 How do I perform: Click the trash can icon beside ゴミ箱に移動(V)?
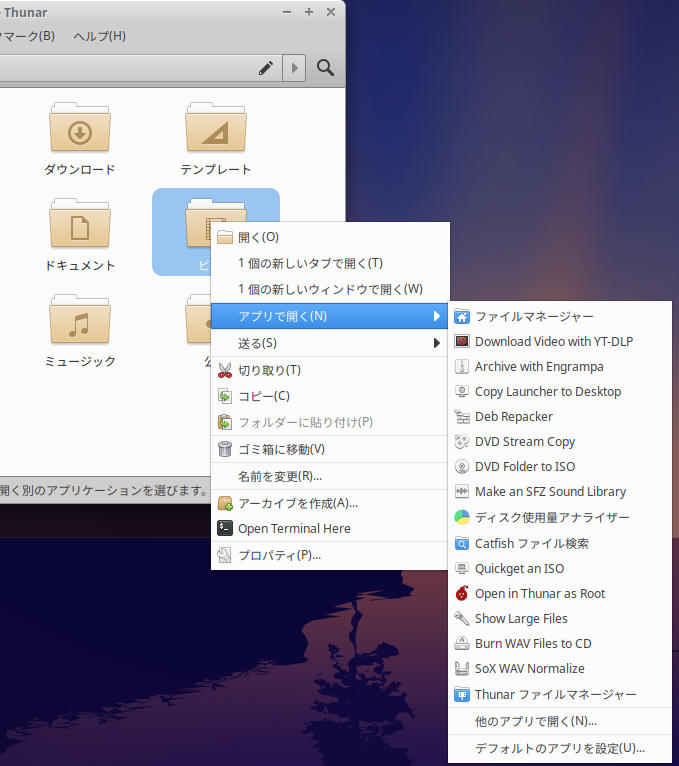pos(225,449)
